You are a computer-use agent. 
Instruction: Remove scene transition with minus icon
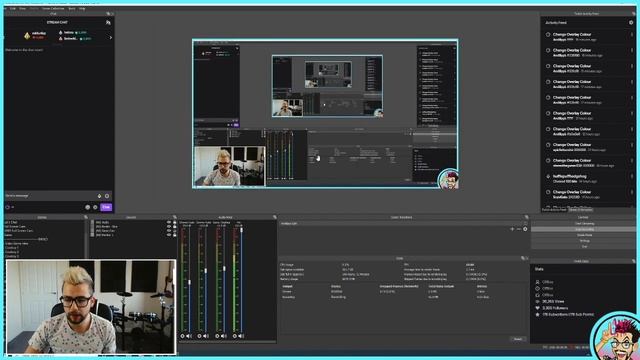click(x=519, y=229)
